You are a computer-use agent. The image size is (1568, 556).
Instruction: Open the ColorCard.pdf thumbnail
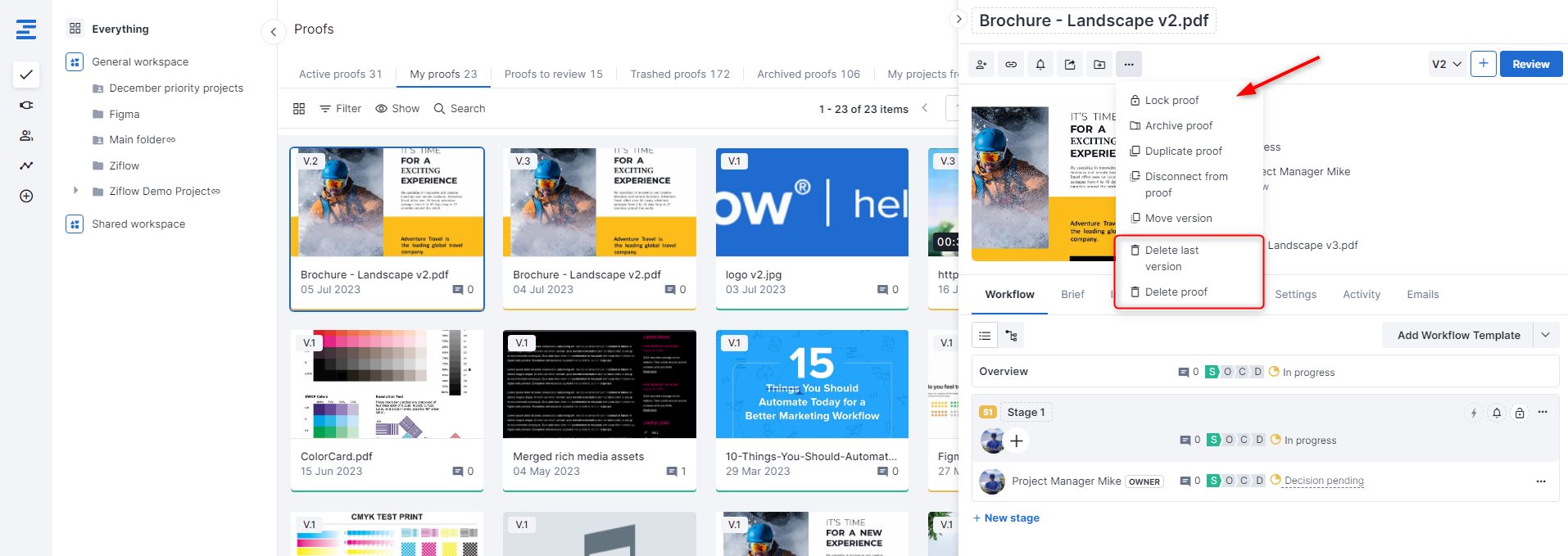pyautogui.click(x=386, y=384)
